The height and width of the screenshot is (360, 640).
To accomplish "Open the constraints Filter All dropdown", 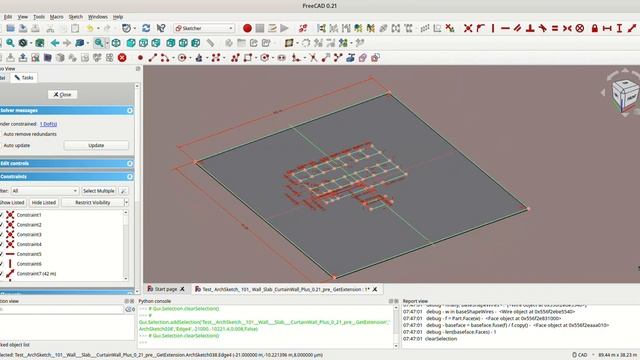I will point(44,191).
